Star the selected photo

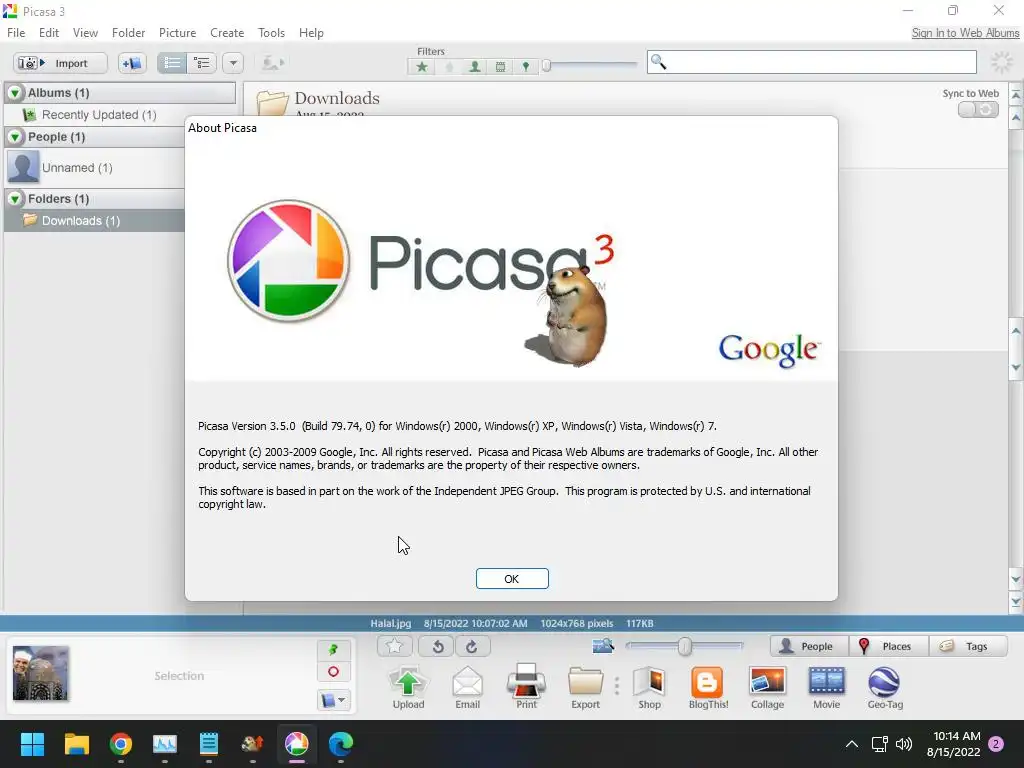pyautogui.click(x=394, y=647)
